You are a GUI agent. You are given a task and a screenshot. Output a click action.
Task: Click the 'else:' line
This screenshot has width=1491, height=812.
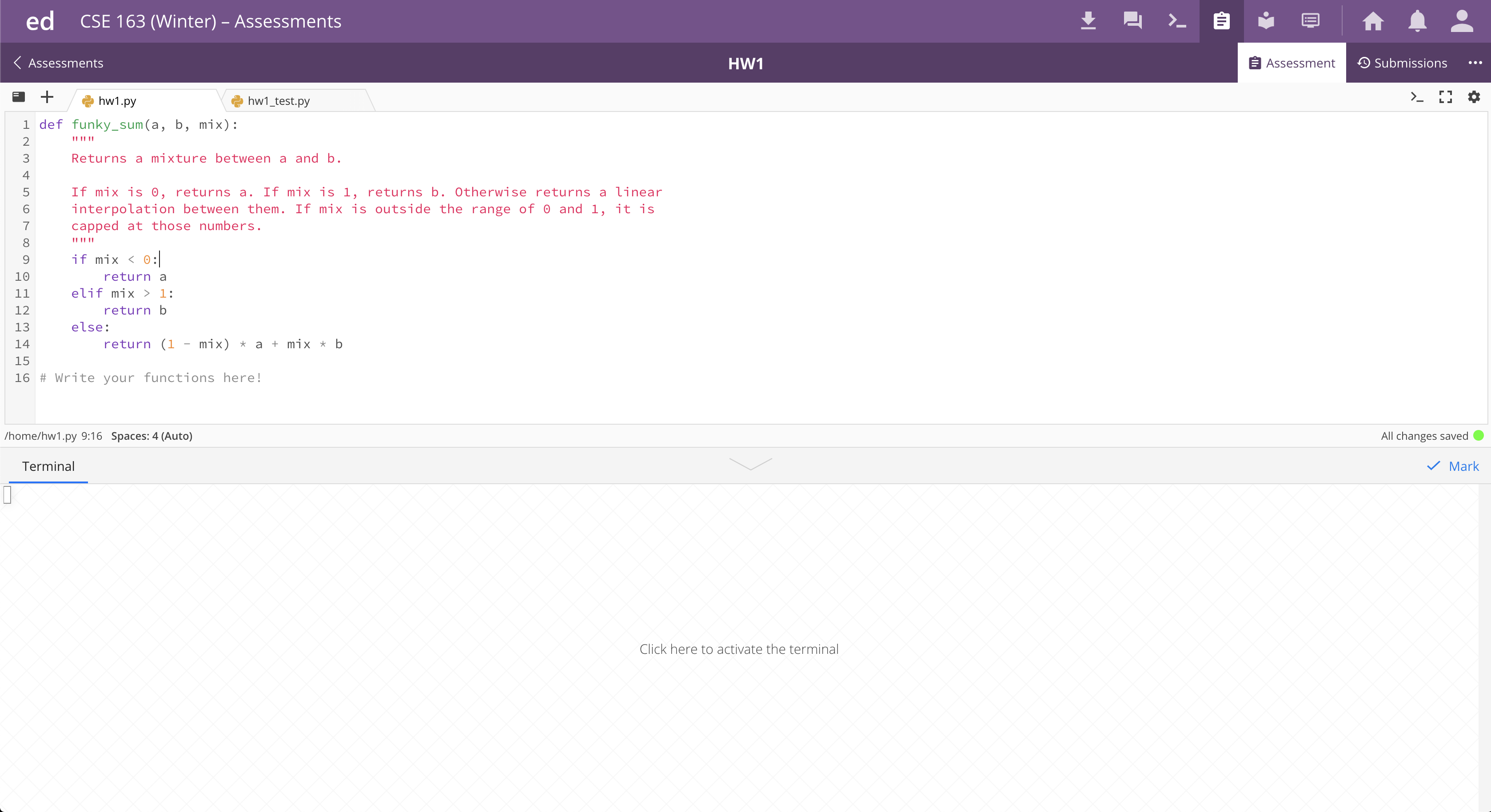tap(90, 327)
